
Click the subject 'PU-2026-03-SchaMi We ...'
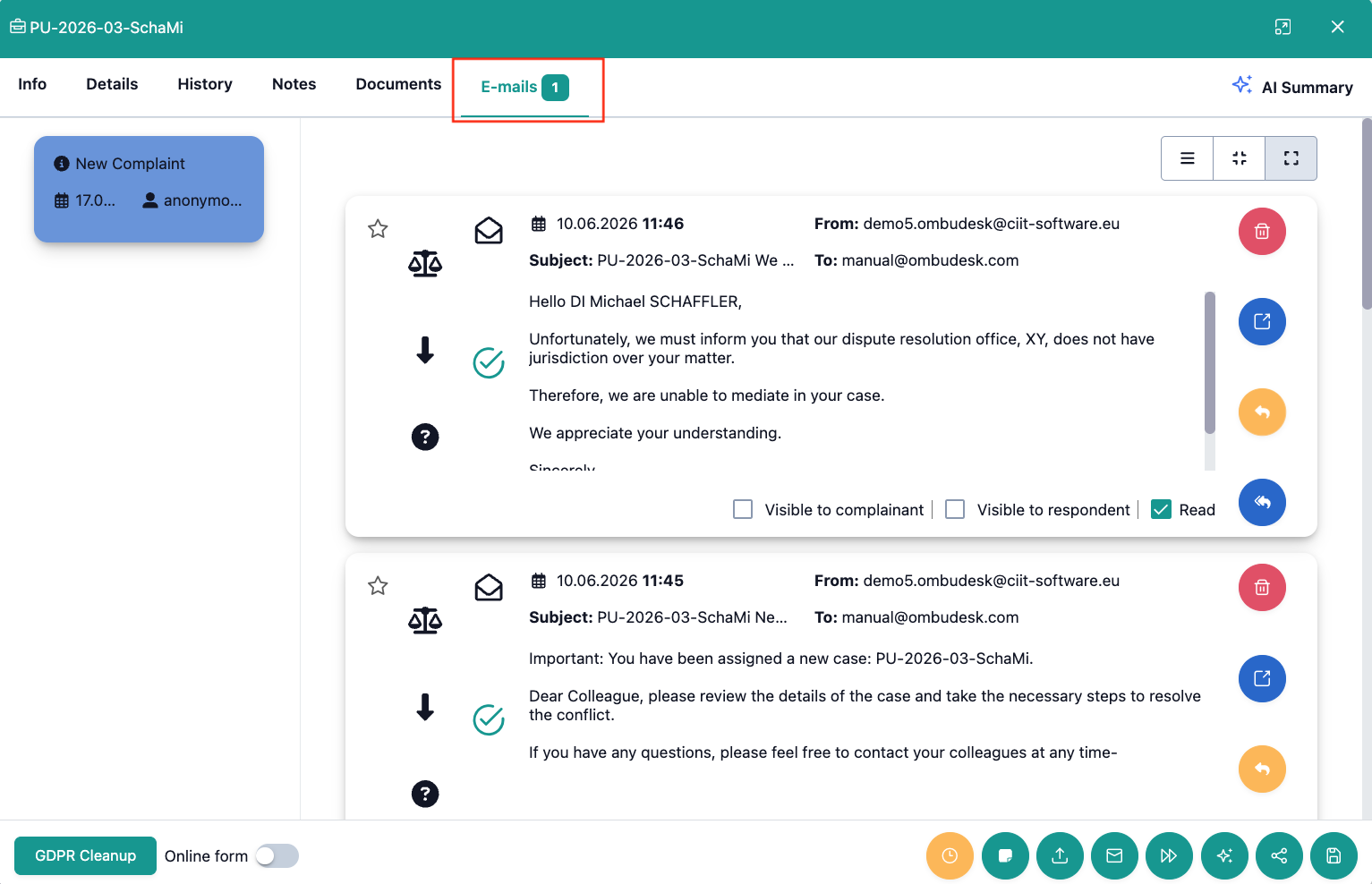[x=695, y=260]
